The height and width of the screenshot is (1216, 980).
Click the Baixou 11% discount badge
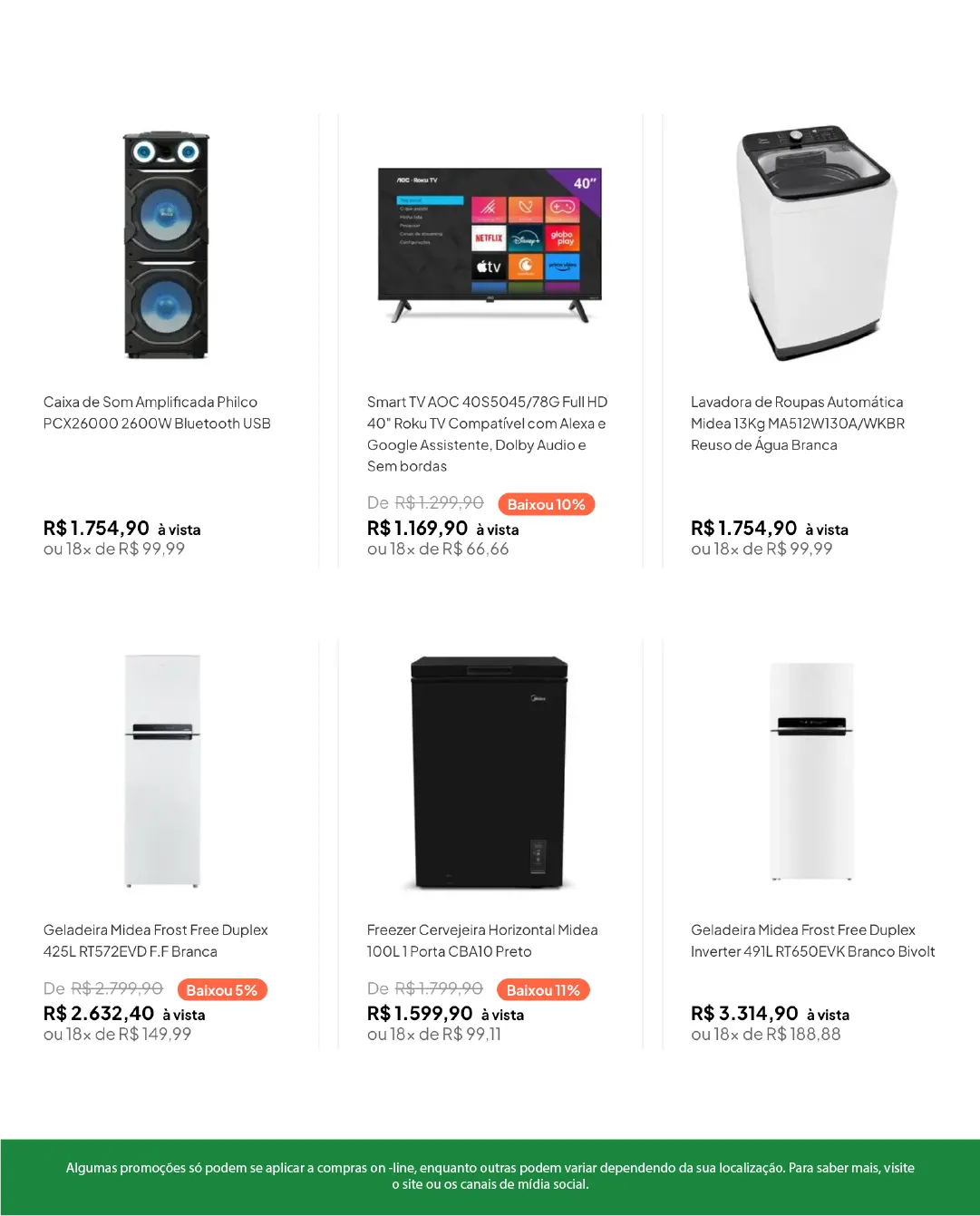click(x=543, y=990)
